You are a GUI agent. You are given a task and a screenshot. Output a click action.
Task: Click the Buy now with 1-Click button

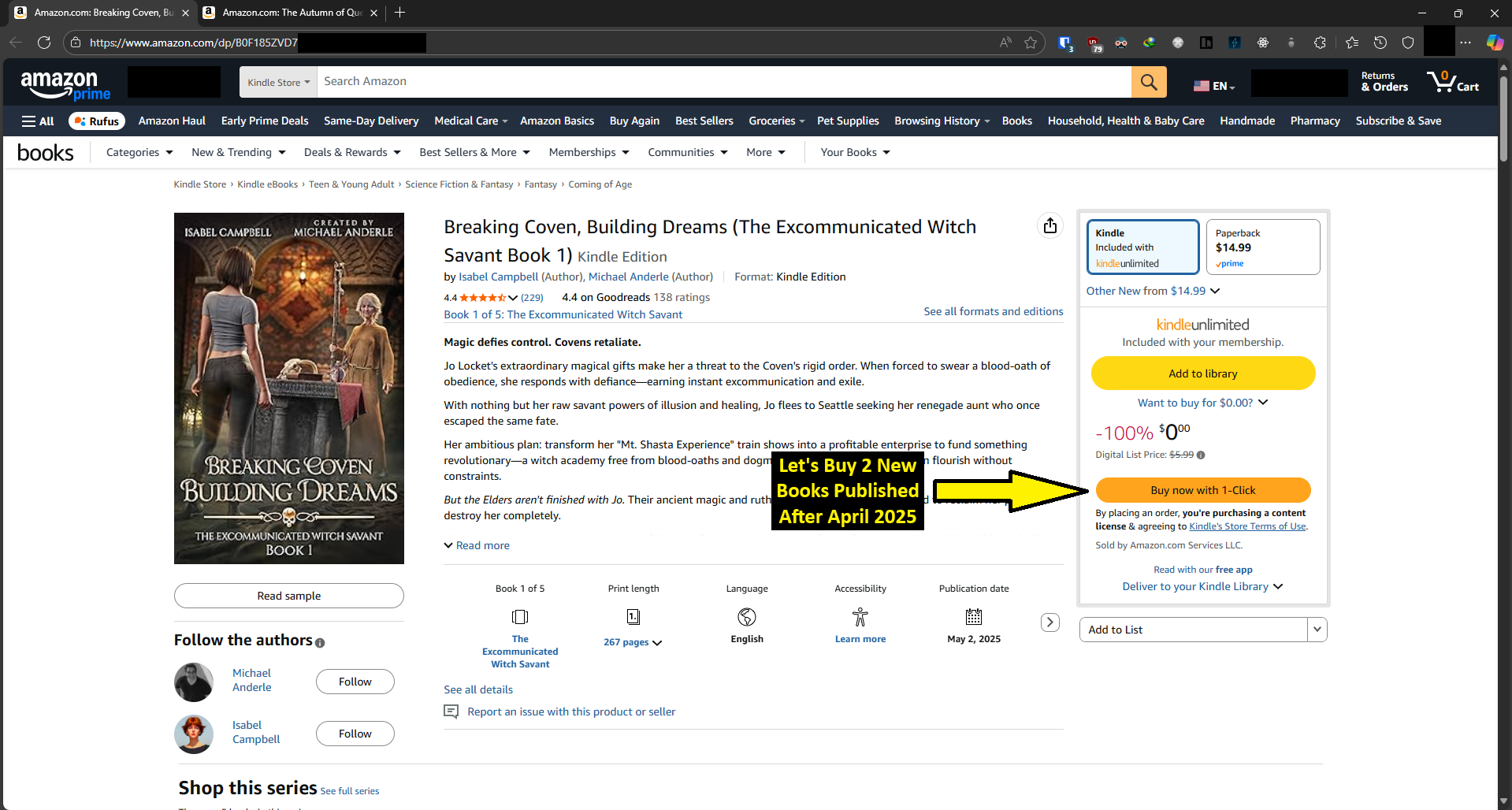1202,489
